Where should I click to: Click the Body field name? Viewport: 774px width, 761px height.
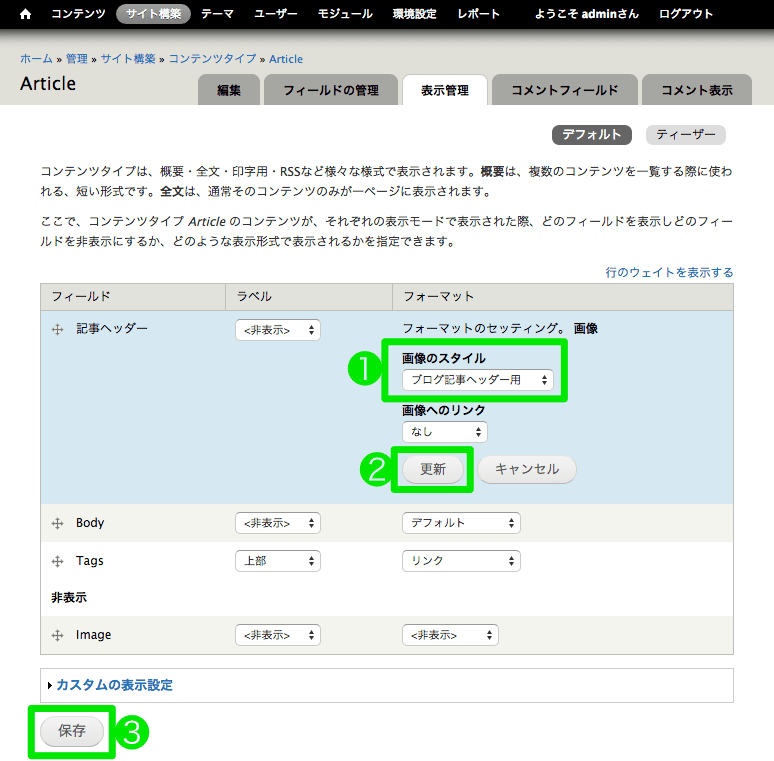(x=90, y=523)
